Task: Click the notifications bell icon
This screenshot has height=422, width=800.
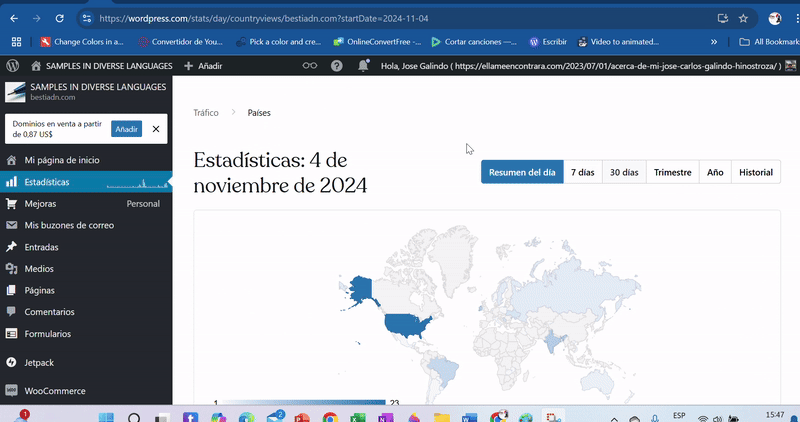Action: point(362,65)
